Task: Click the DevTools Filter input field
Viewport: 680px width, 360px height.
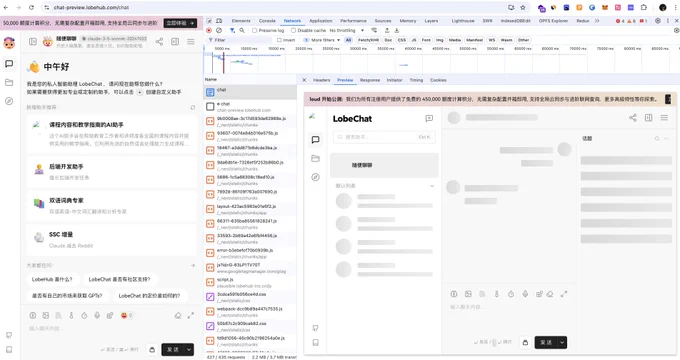Action: [x=241, y=40]
